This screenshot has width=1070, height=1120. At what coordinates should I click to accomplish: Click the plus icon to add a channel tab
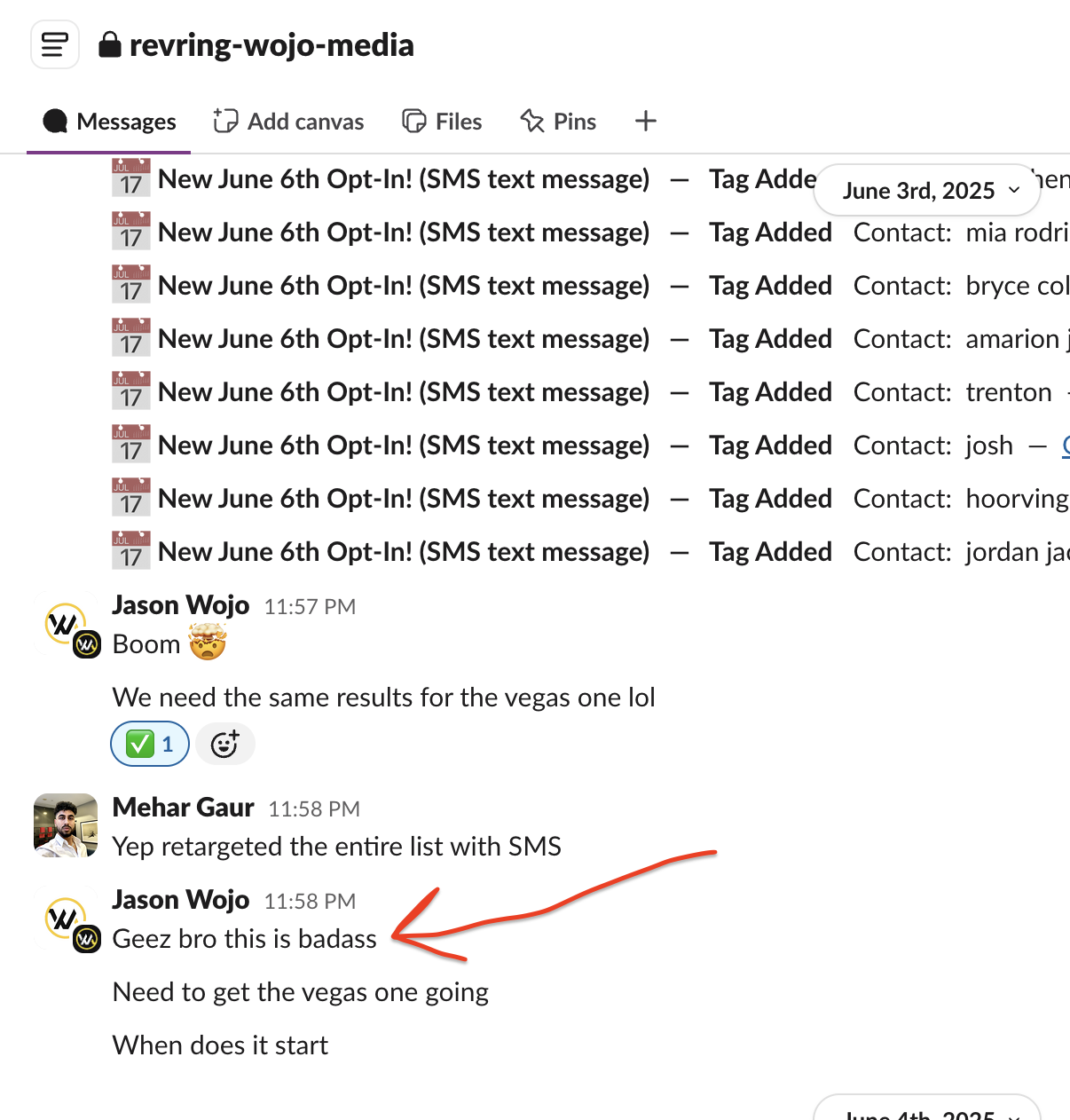[x=645, y=121]
